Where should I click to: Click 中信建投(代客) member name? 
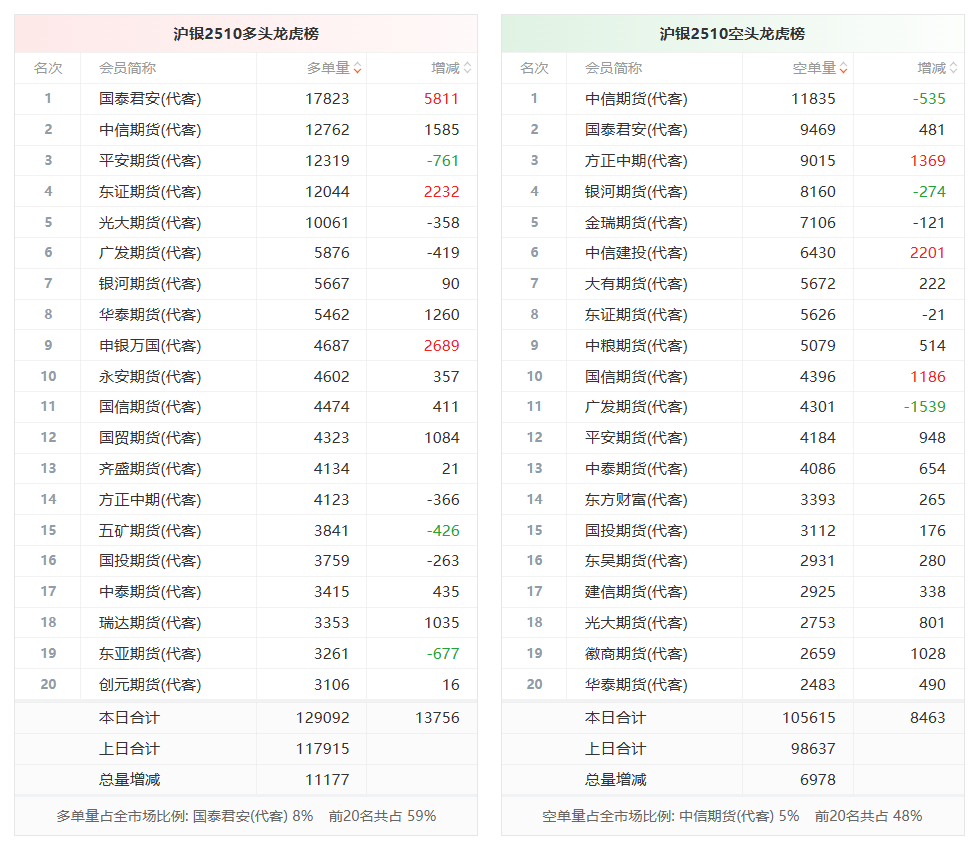click(x=637, y=253)
